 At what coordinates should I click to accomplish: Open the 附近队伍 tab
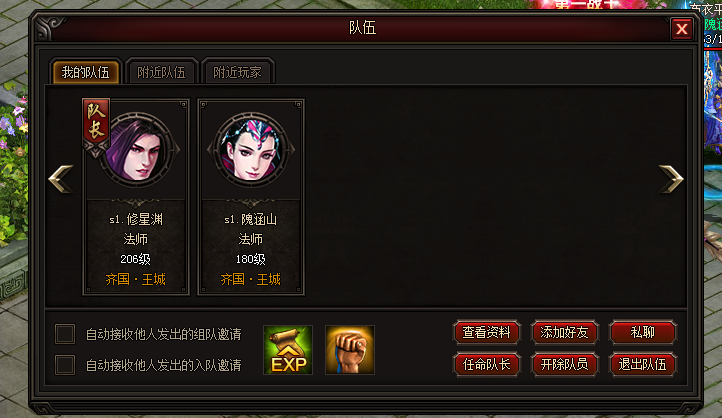(161, 72)
